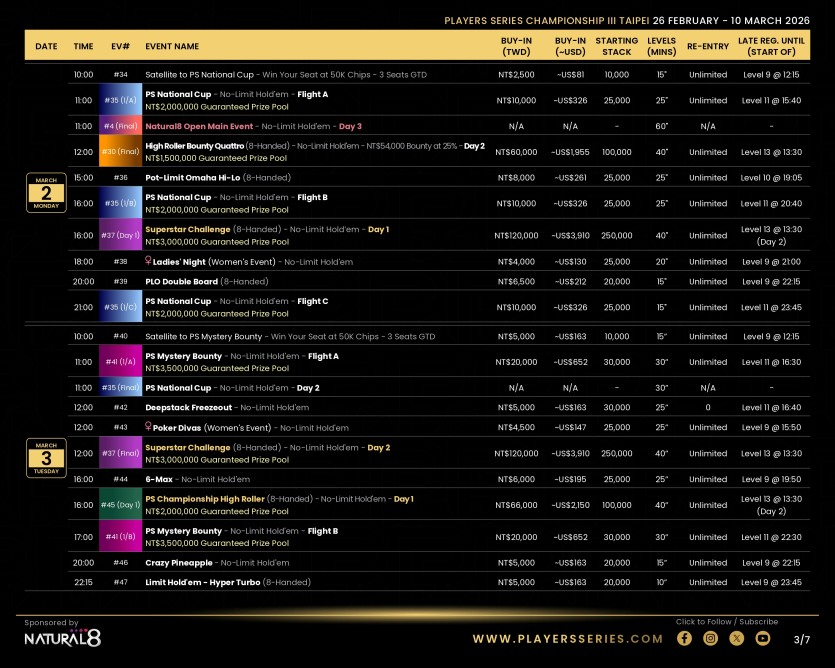This screenshot has height=668, width=835.
Task: Click the 3/7 page number indicator
Action: 801,639
